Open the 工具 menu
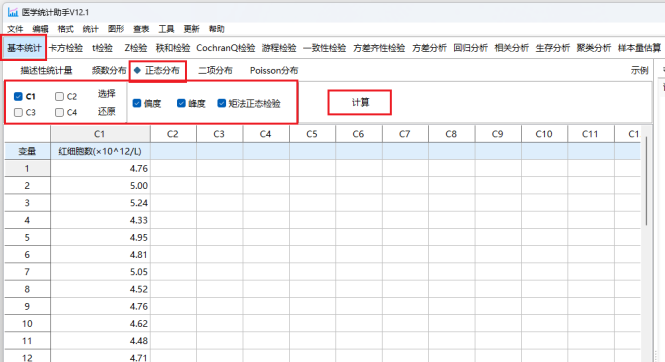Screen dimensions: 665x362 coord(166,29)
